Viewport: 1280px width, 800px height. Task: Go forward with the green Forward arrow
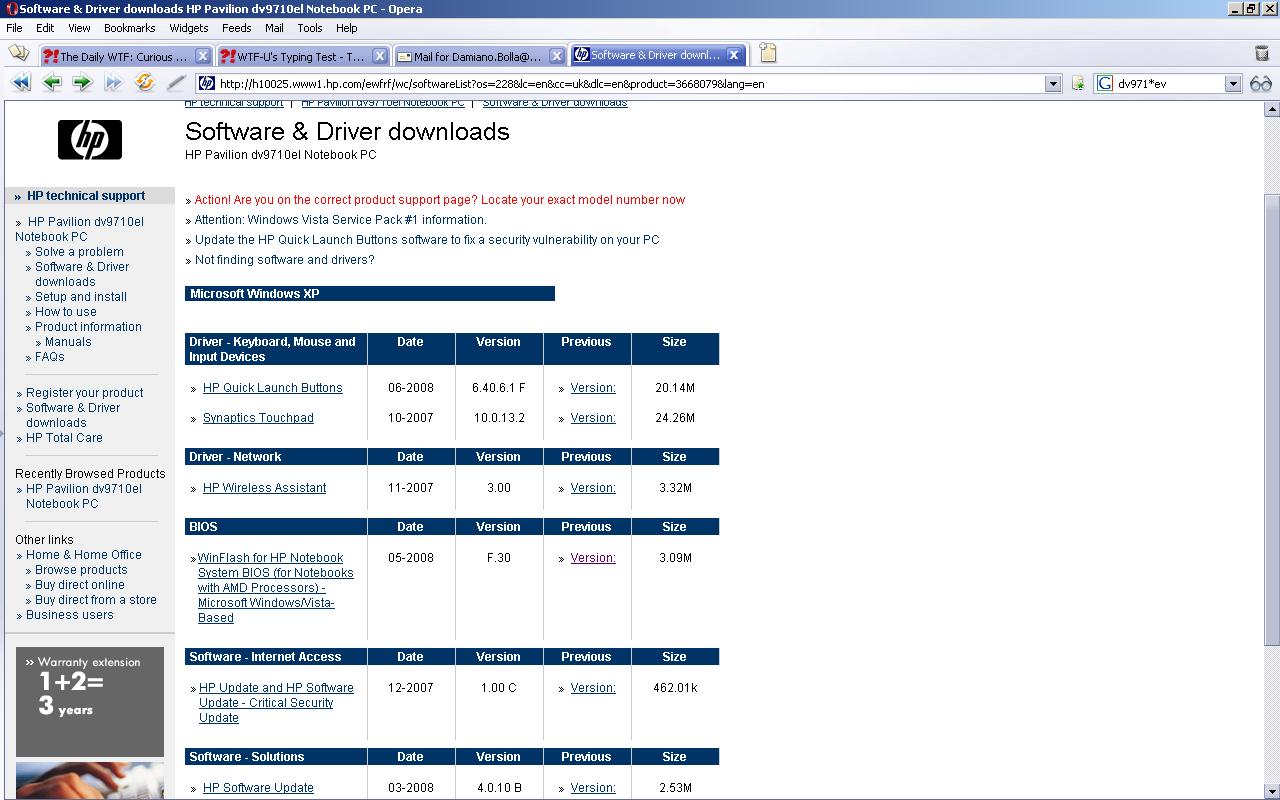[83, 83]
